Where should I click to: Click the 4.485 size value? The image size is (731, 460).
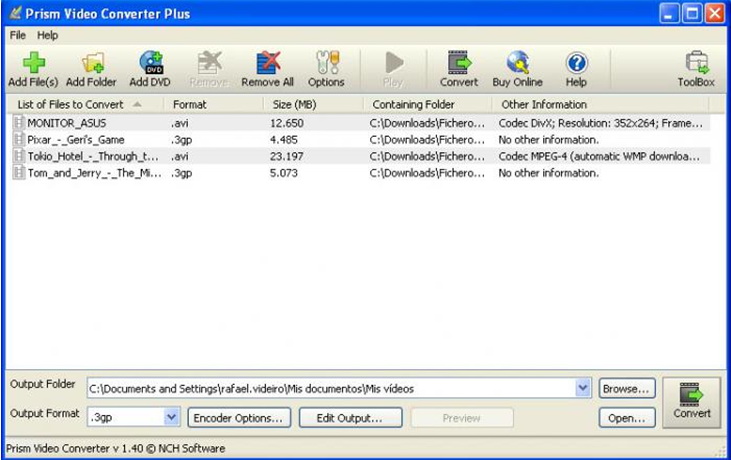(283, 140)
